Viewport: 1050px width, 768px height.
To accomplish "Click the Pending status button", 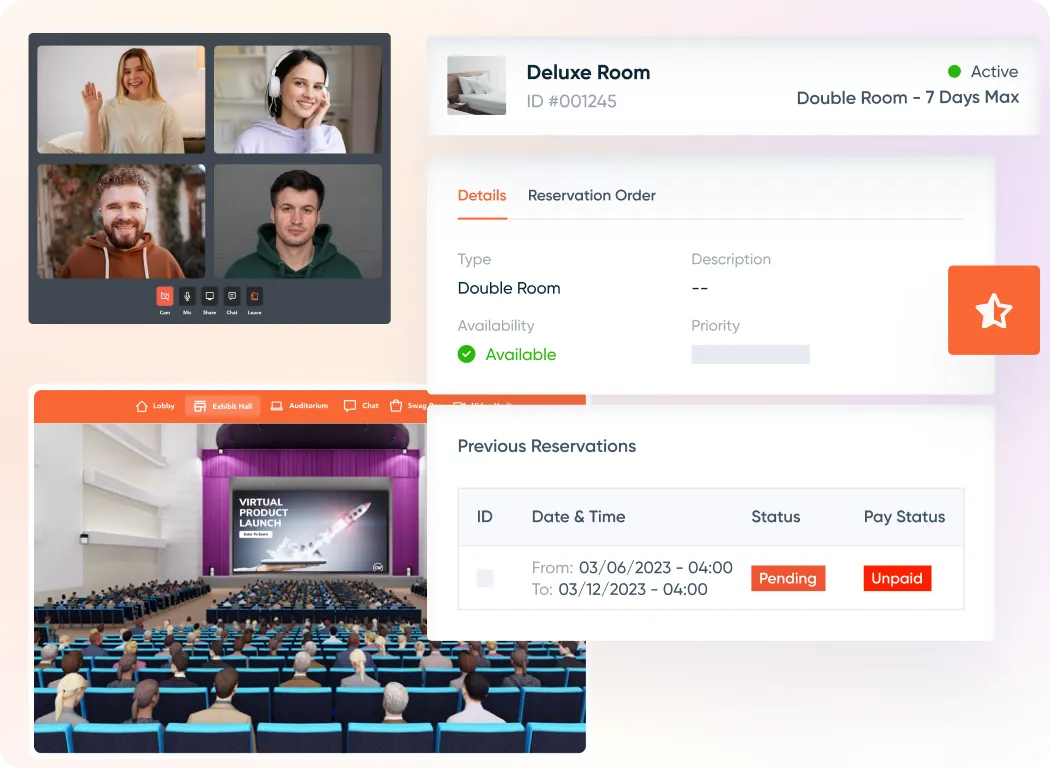I will pyautogui.click(x=788, y=578).
